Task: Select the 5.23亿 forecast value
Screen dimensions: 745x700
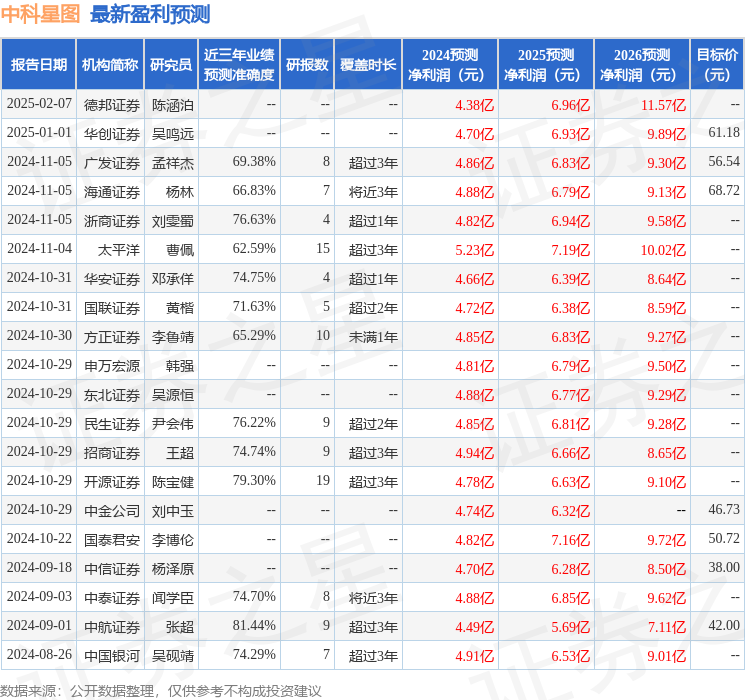Action: coord(474,250)
